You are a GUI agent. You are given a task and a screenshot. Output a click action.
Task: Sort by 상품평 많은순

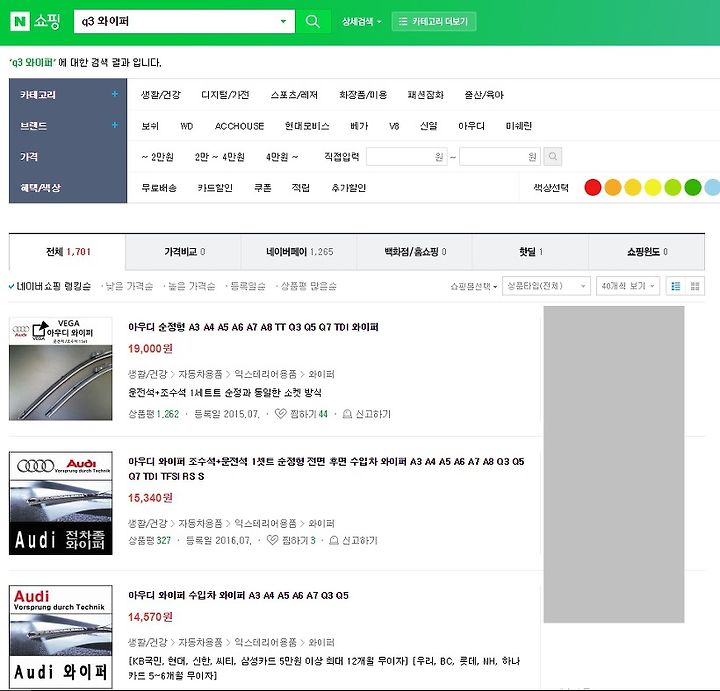click(308, 287)
